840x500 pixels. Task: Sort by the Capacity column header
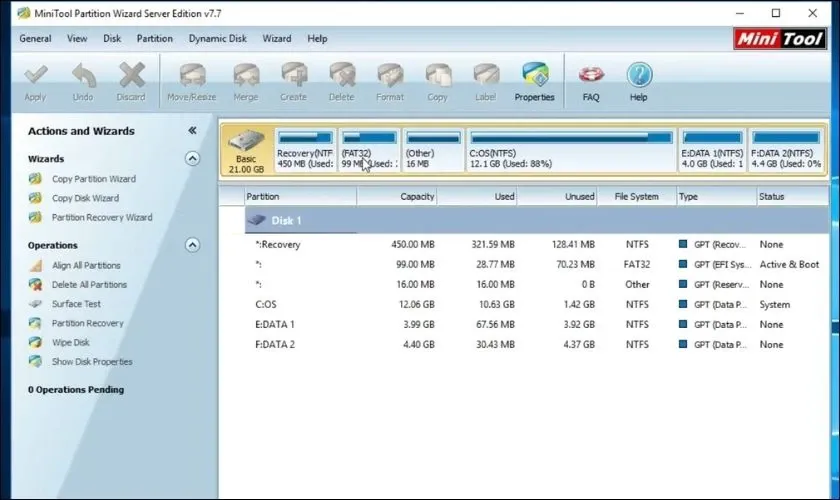417,197
